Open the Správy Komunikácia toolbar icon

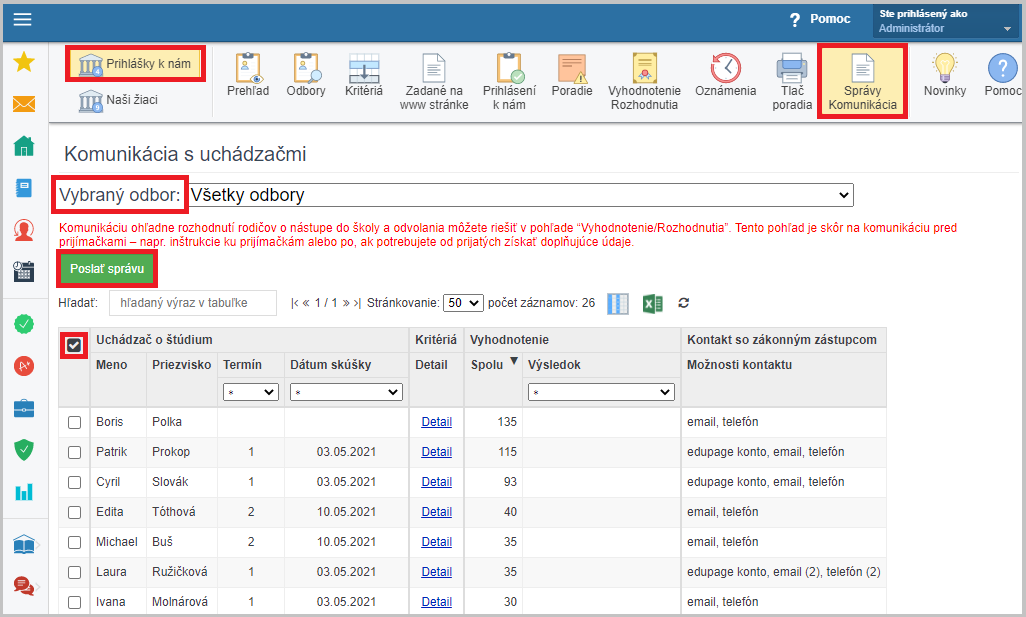point(862,81)
